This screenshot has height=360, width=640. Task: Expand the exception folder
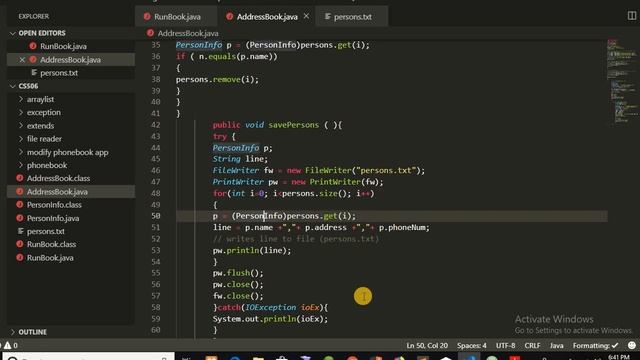tap(21, 112)
